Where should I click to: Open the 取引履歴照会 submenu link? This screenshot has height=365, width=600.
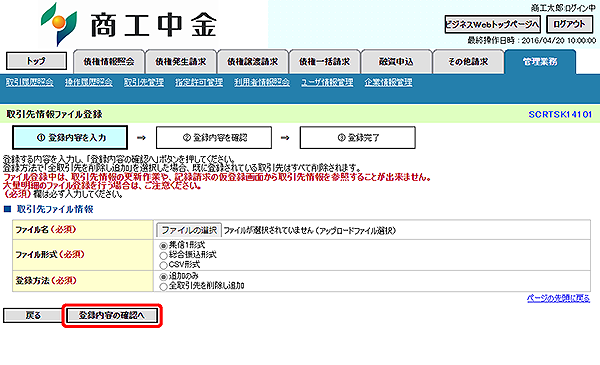[29, 82]
